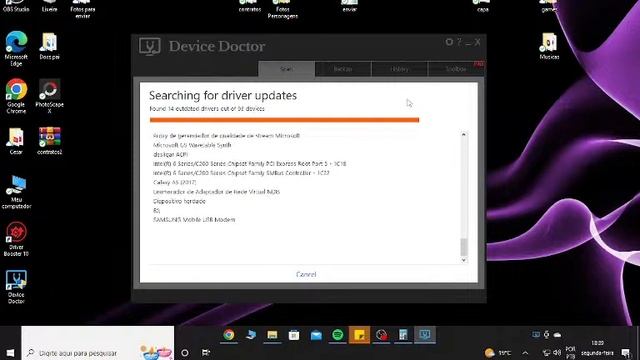Open File Explorer from the taskbar
Image resolution: width=640 pixels, height=360 pixels.
(272, 335)
